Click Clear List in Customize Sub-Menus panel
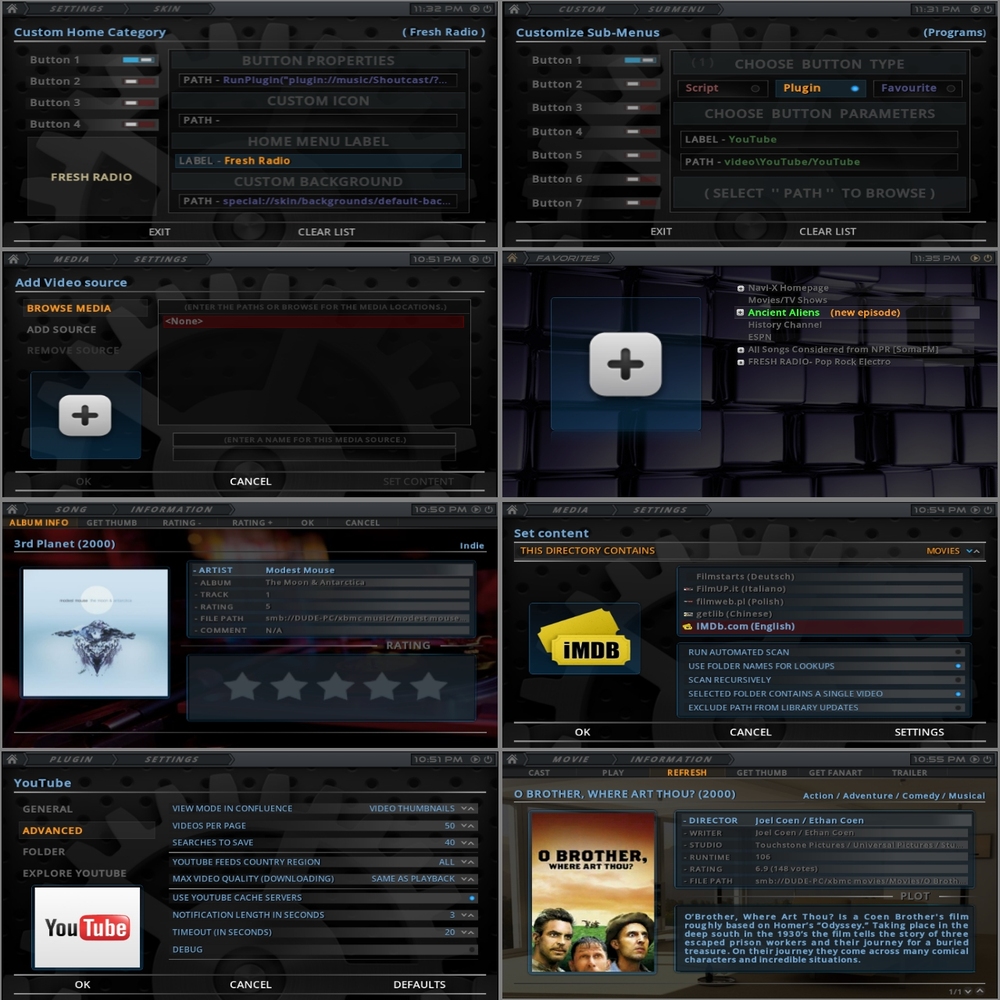The width and height of the screenshot is (1000, 1000). (x=828, y=232)
